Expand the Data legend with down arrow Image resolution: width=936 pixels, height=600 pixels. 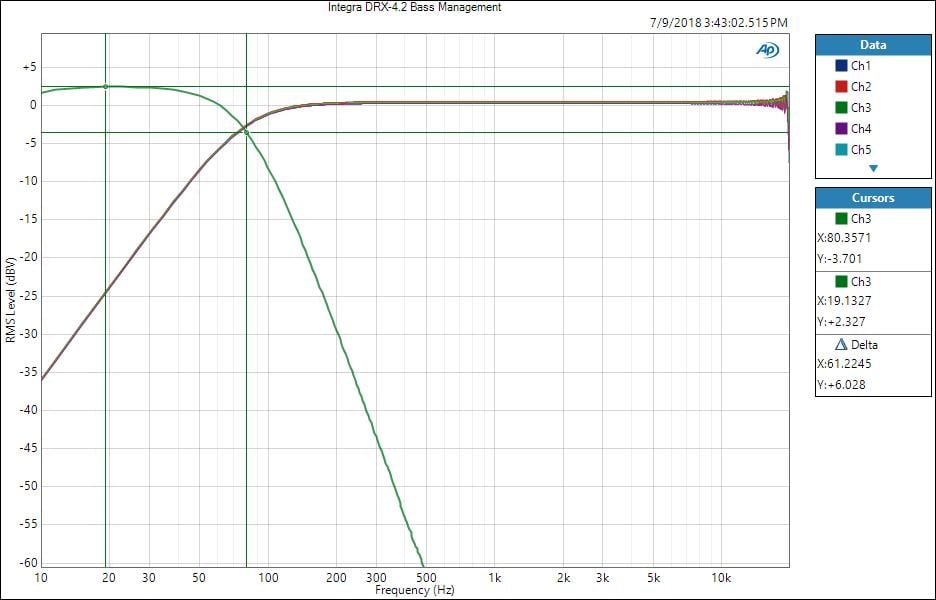tap(873, 169)
